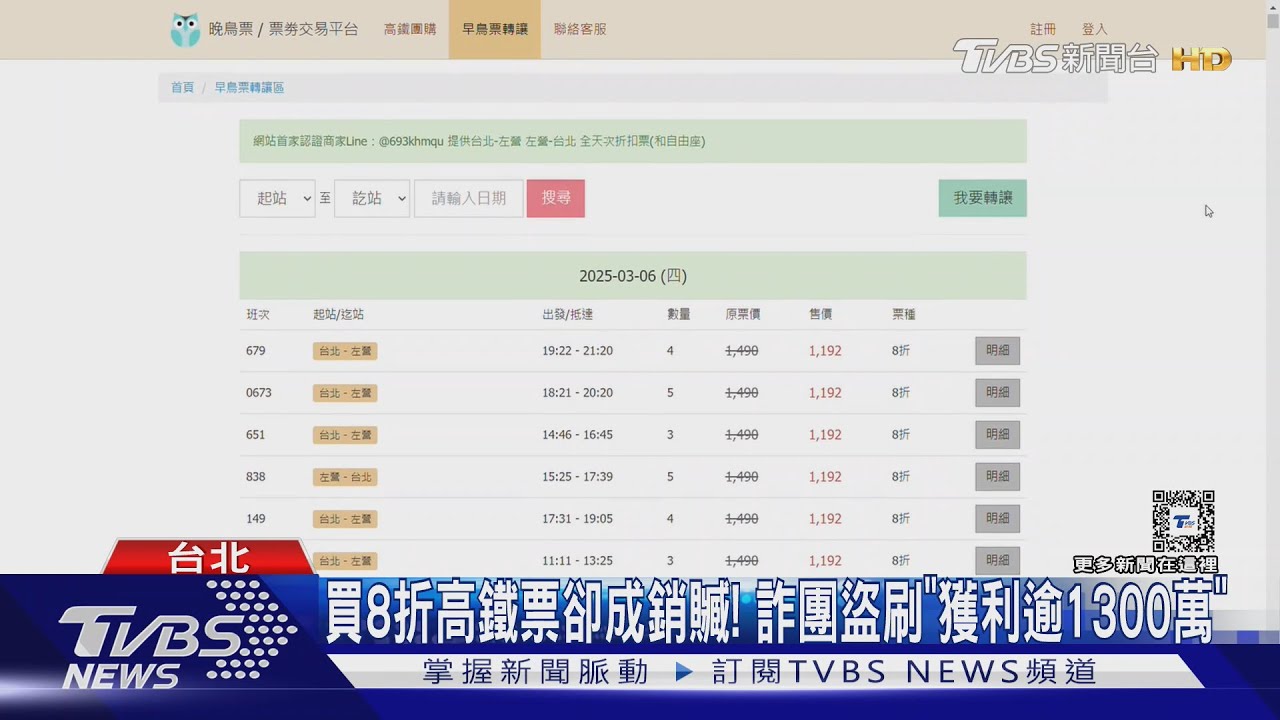Click the merchant Line notice banner
The height and width of the screenshot is (720, 1280).
pyautogui.click(x=633, y=141)
